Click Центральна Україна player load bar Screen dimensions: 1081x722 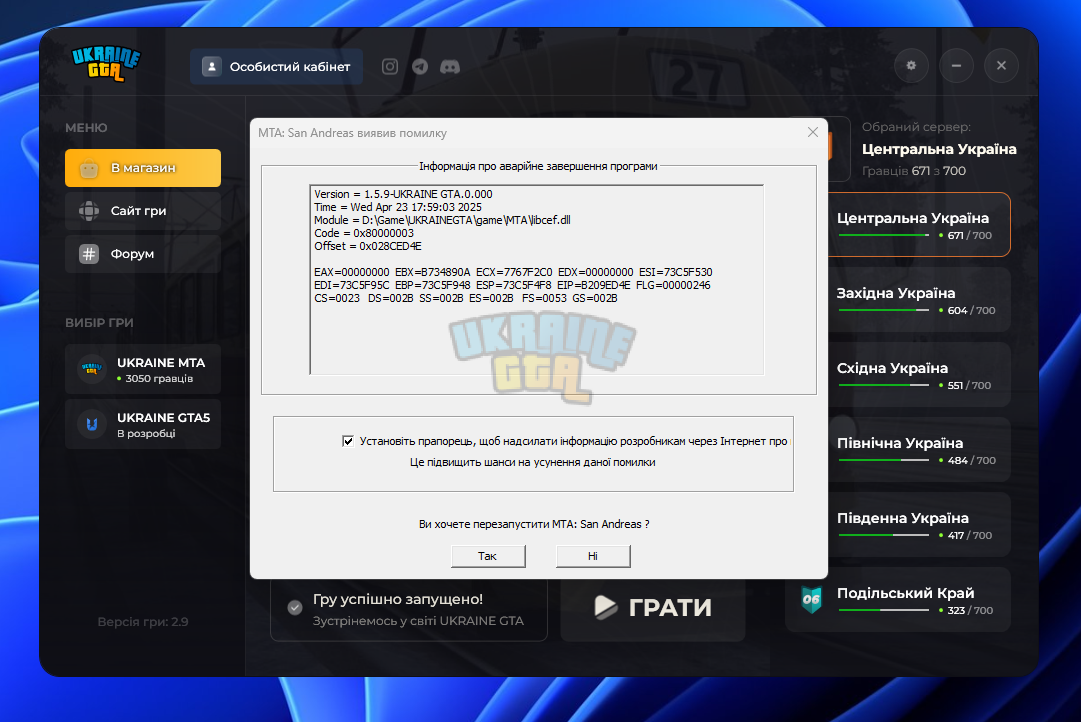tap(884, 235)
